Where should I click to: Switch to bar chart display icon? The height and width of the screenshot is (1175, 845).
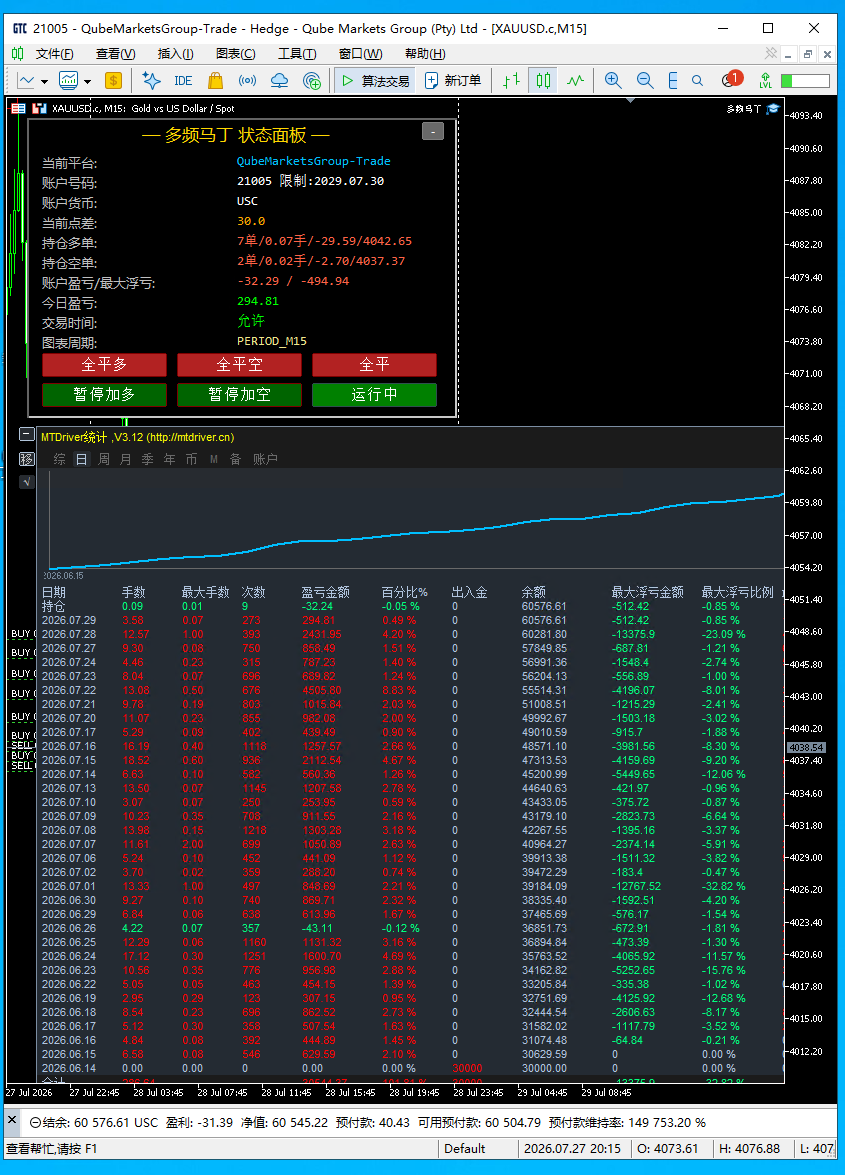point(512,81)
